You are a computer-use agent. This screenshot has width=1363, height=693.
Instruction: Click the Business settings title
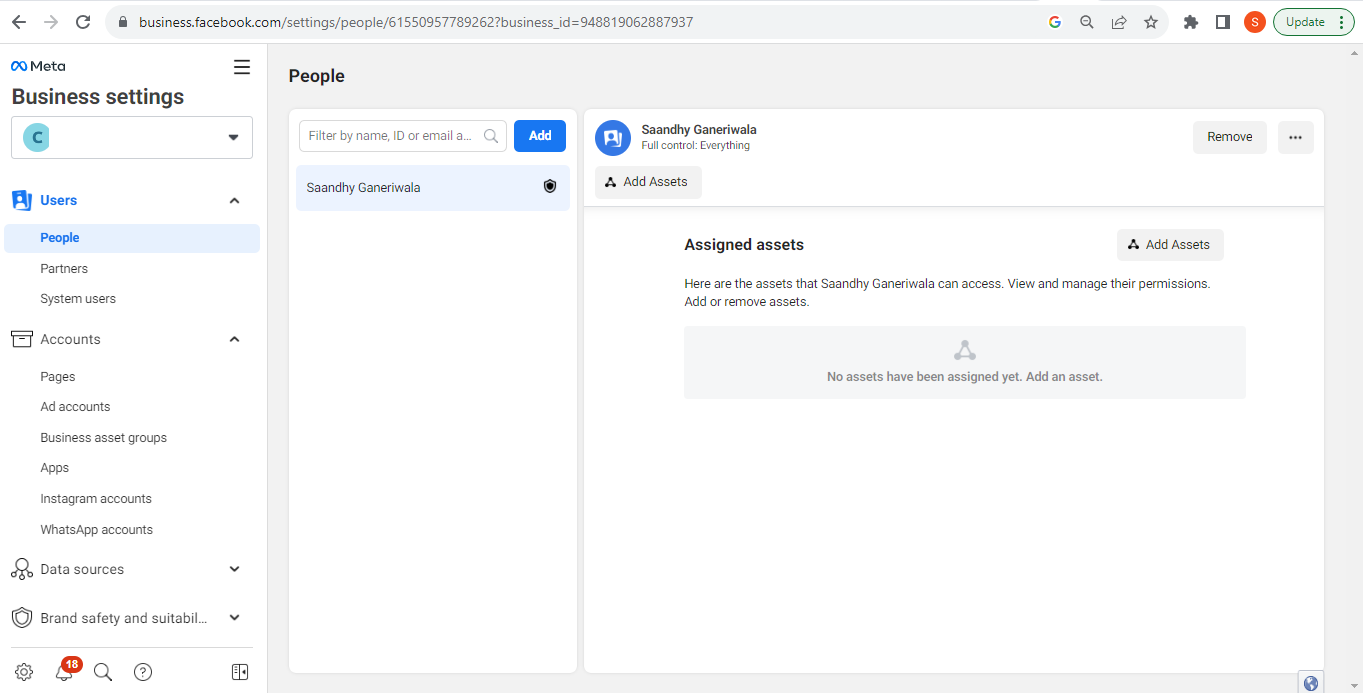[98, 97]
